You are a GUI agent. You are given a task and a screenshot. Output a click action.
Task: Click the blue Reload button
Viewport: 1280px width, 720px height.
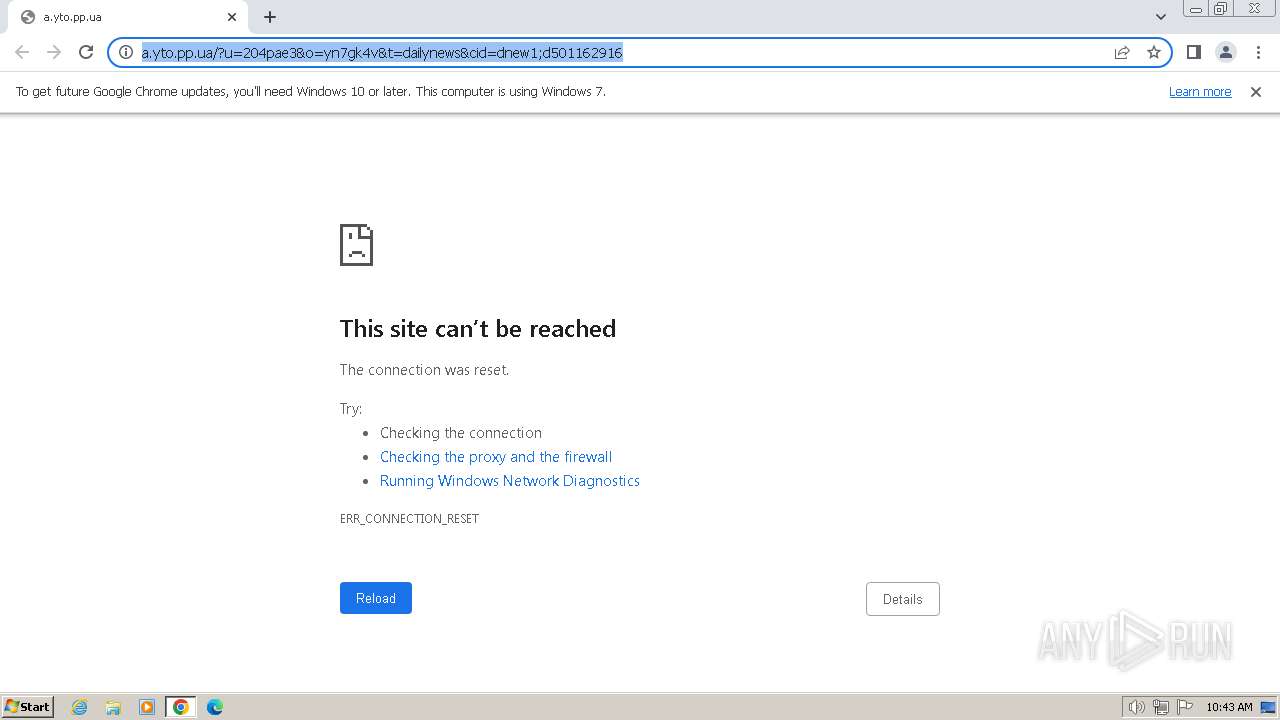(x=376, y=598)
